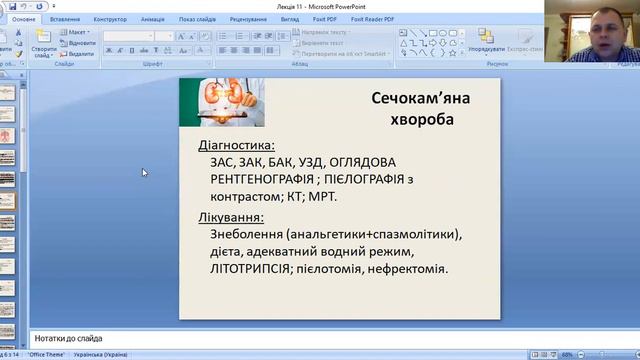Decrease font size with the shrink font icon
640x360 pixels.
tap(192, 37)
